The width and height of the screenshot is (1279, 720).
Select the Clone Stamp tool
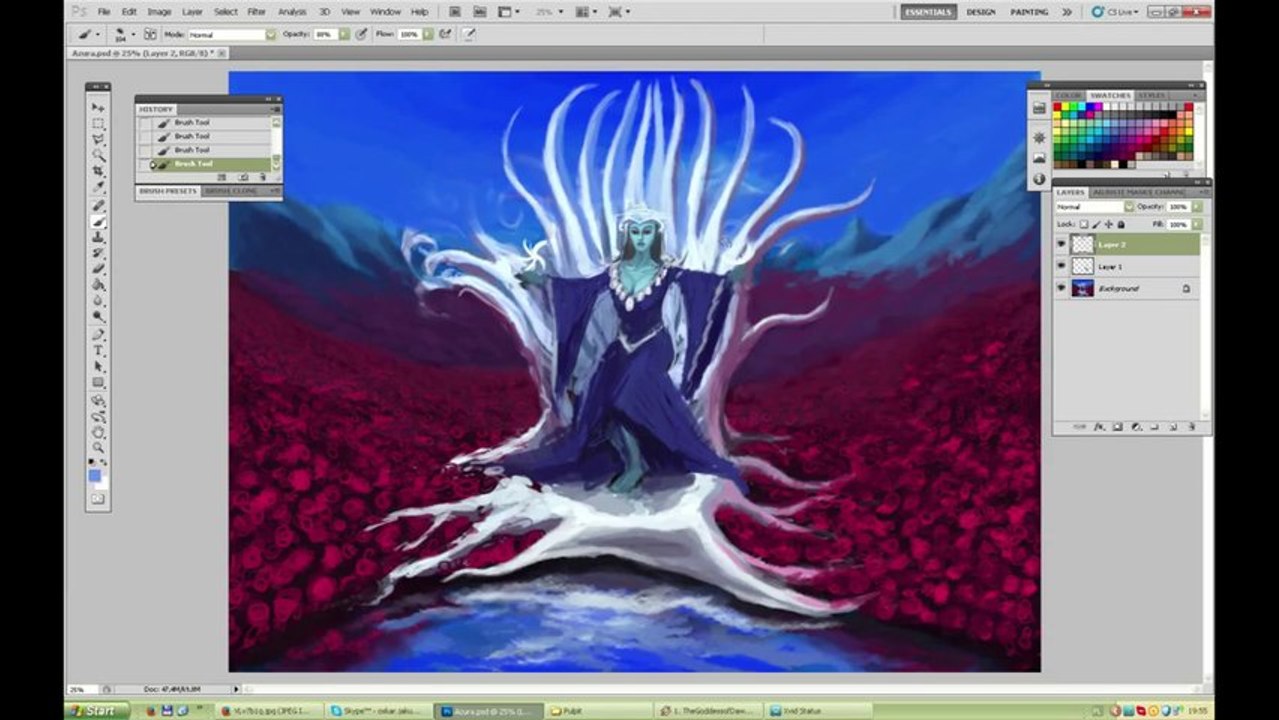point(98,237)
